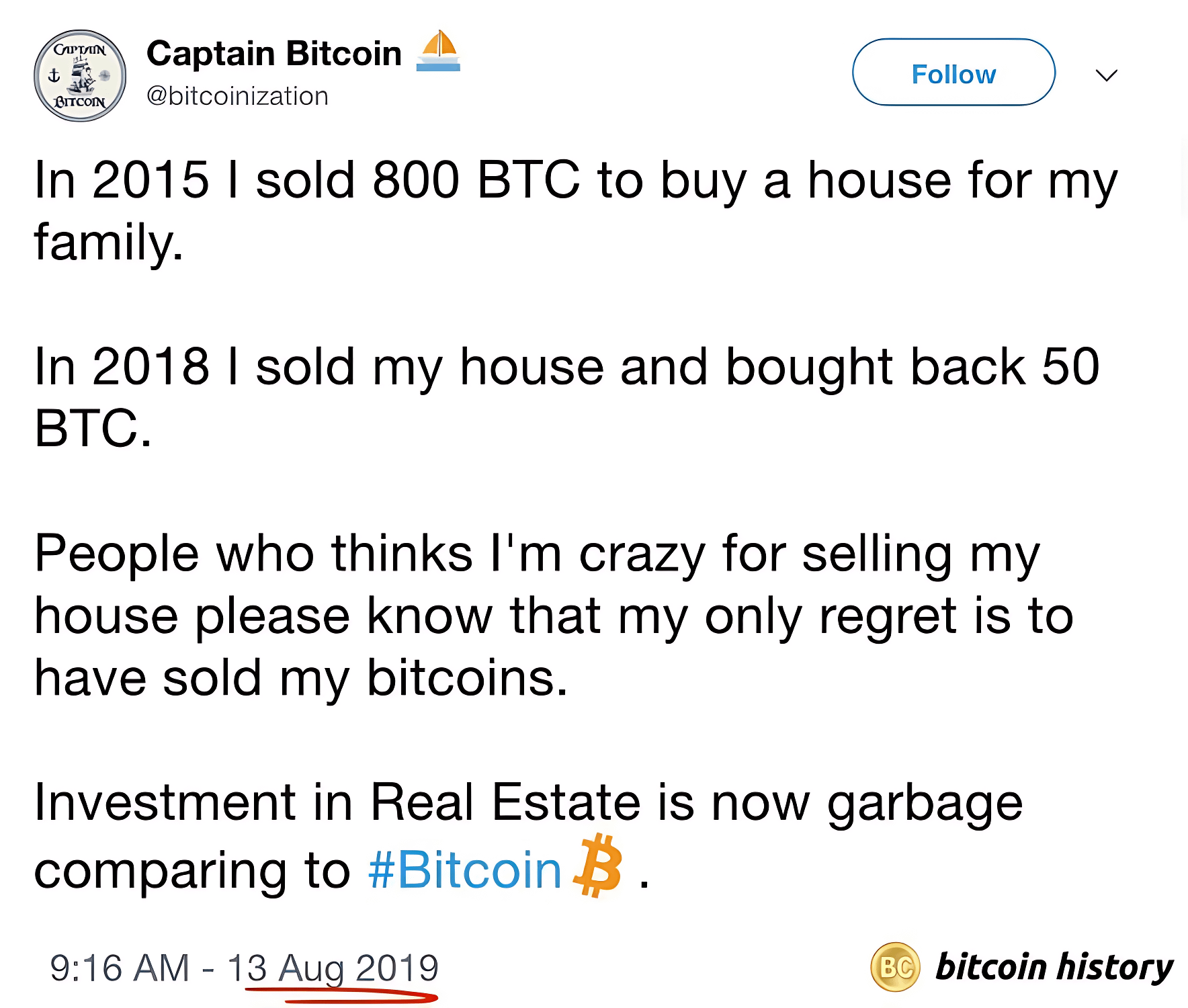Expand the chevron menu beside Follow
This screenshot has height=1008, width=1188.
[x=1106, y=75]
